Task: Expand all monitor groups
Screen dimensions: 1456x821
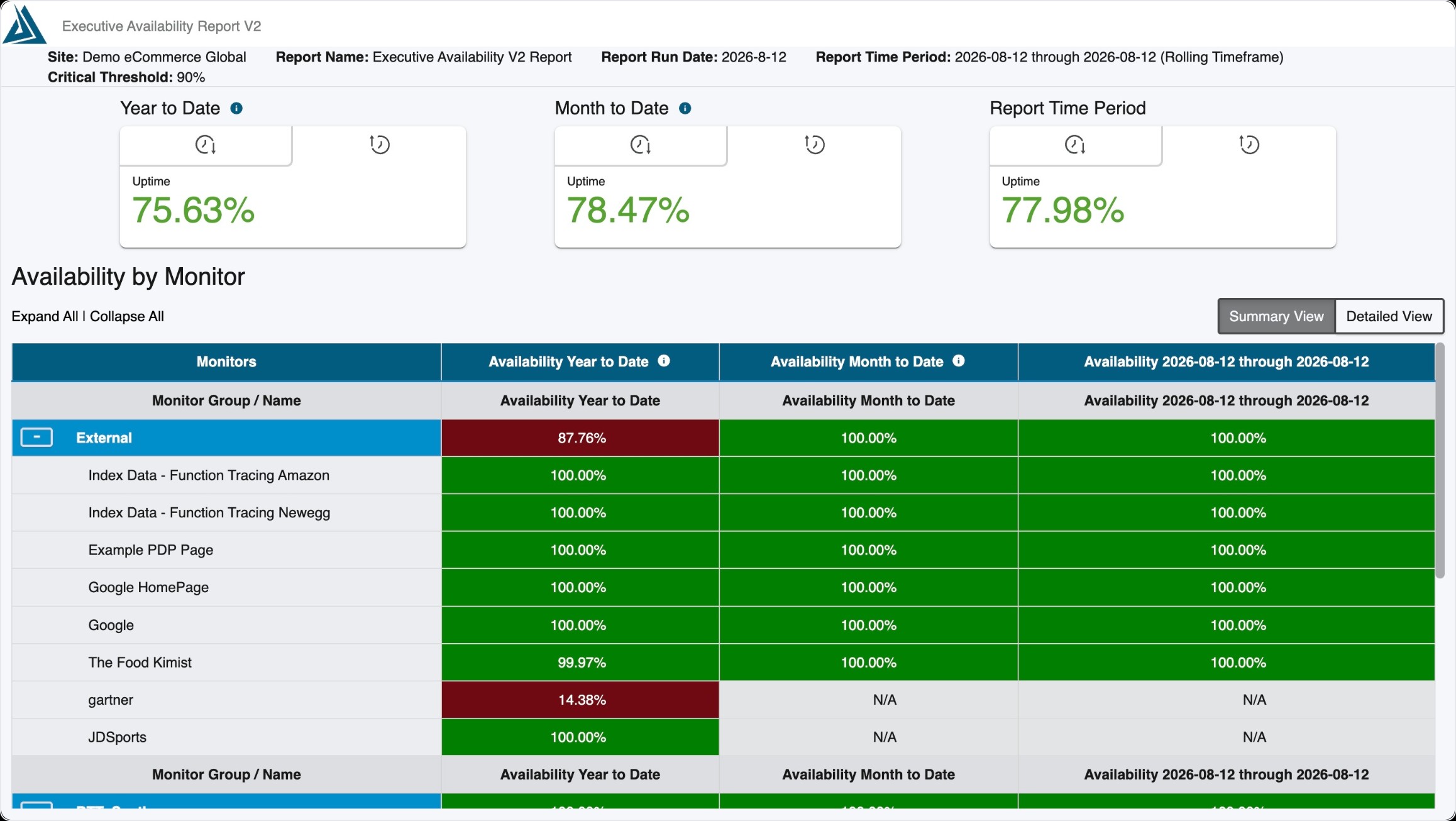Action: click(x=45, y=316)
